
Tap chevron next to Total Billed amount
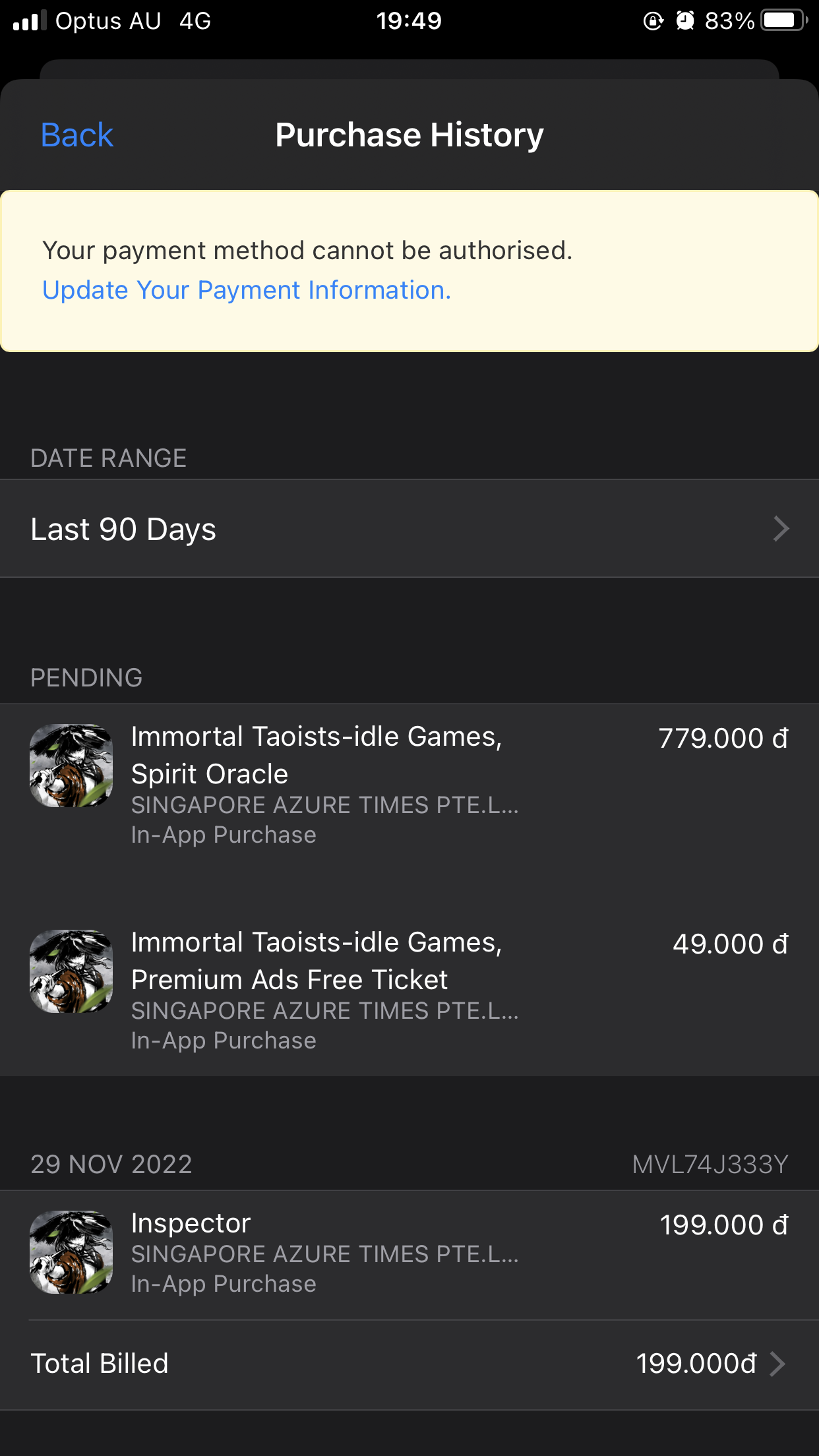[x=778, y=1364]
